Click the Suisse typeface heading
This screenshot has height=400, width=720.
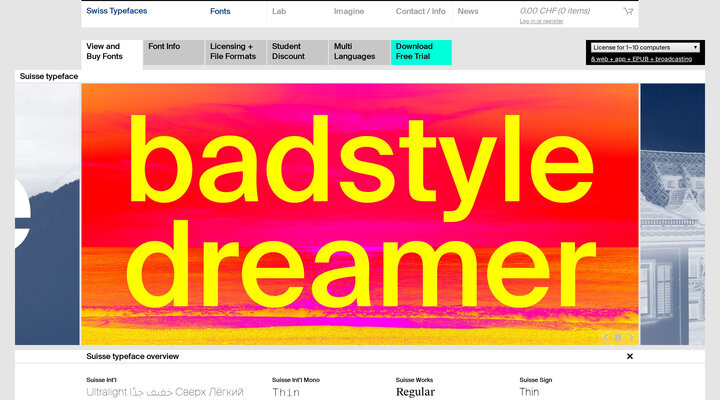point(49,76)
